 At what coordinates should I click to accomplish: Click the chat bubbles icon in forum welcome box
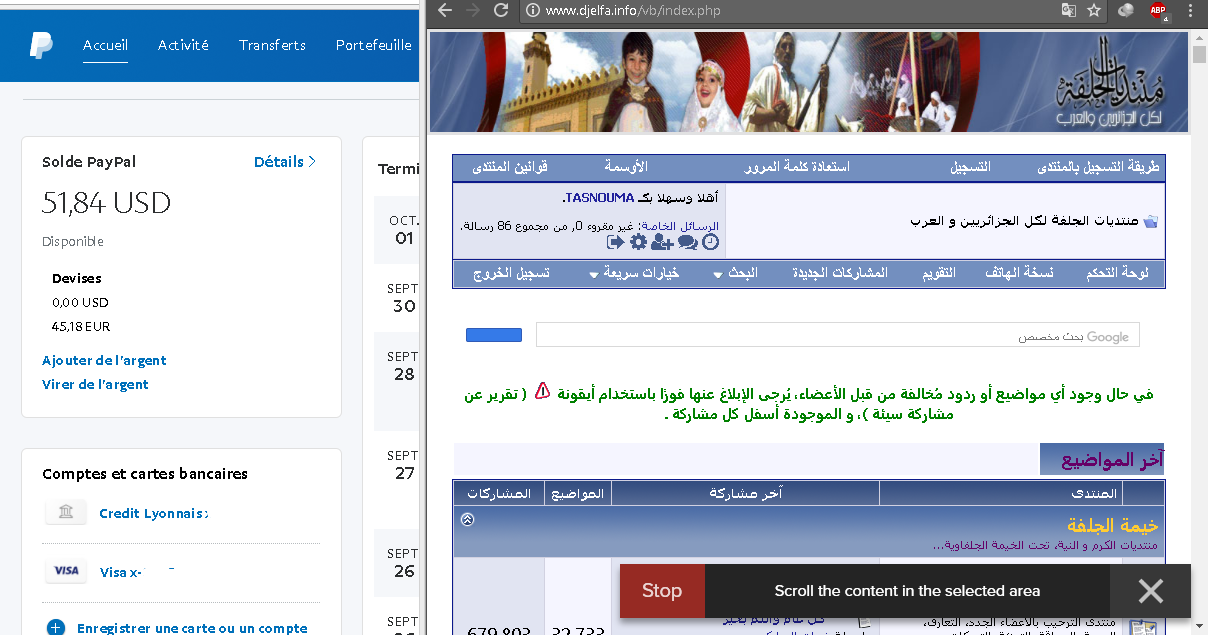point(688,242)
